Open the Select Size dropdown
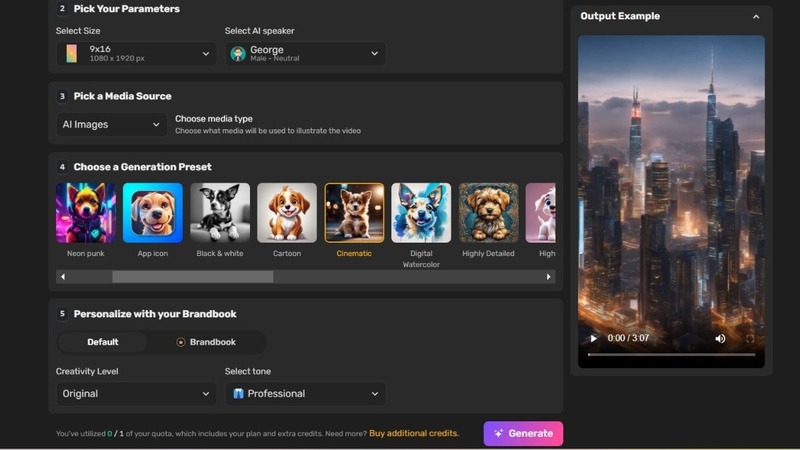Screen dimensions: 800x450 point(136,54)
